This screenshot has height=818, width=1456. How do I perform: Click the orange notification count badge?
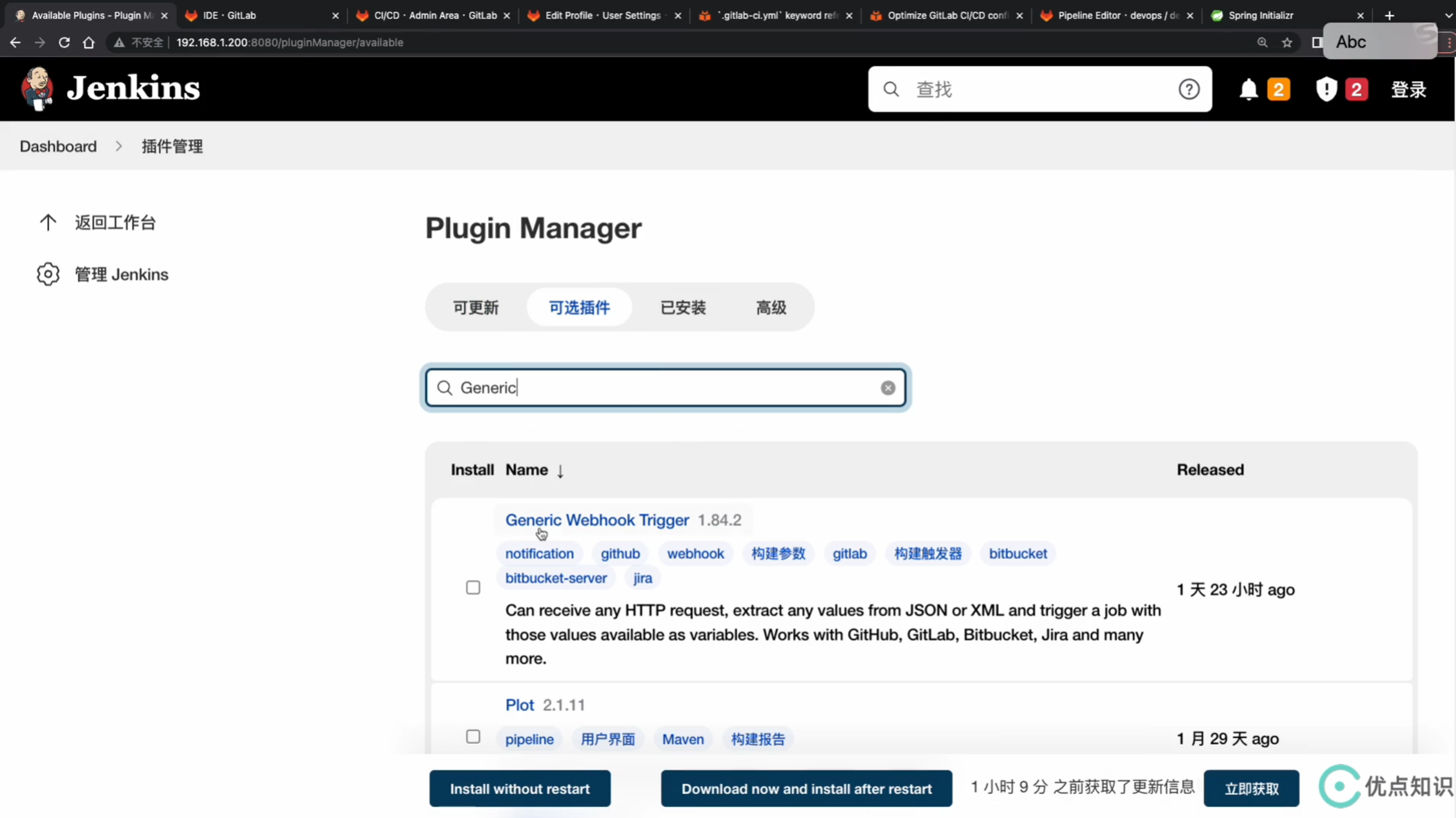tap(1278, 89)
